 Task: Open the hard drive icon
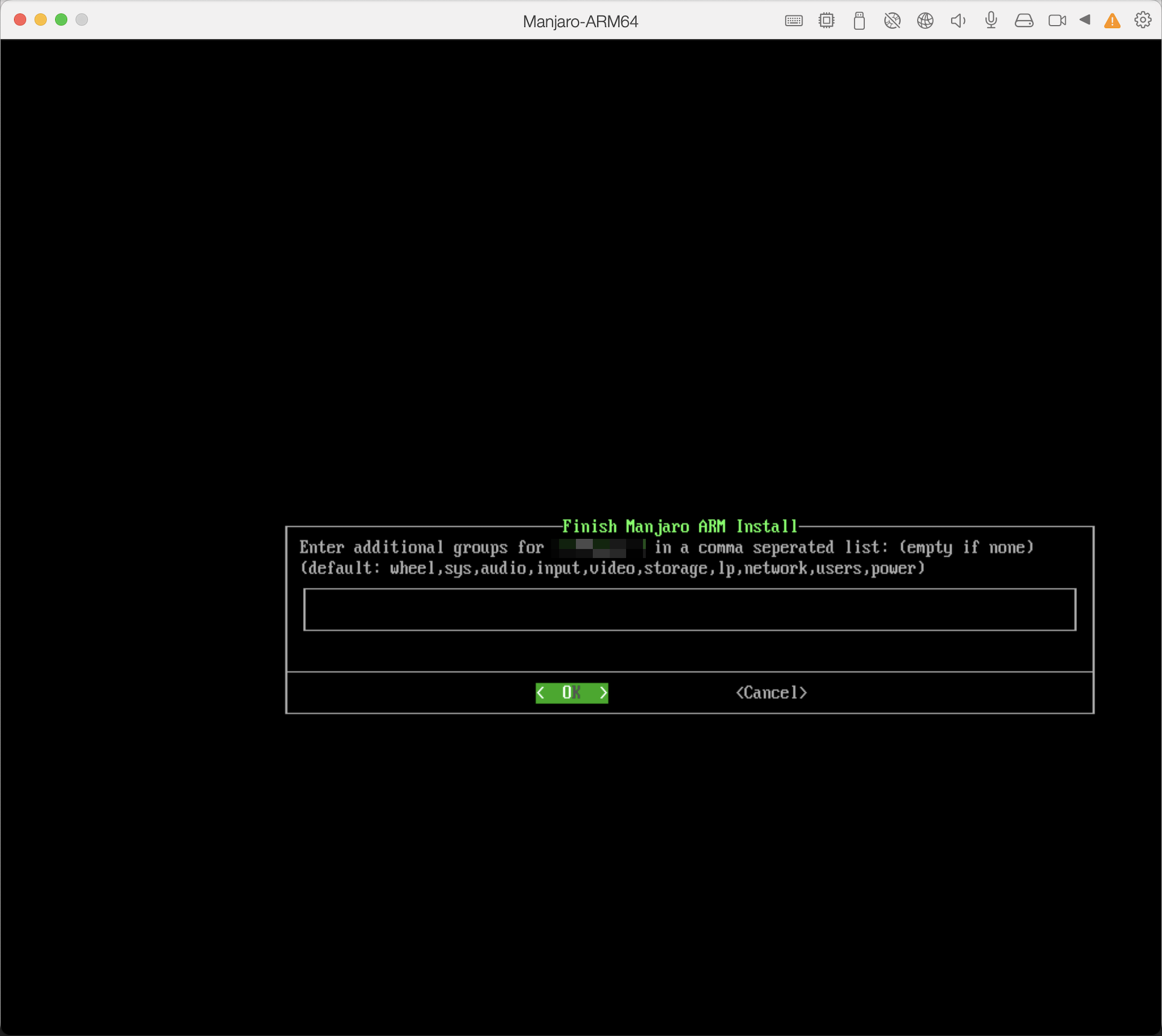pyautogui.click(x=1024, y=21)
